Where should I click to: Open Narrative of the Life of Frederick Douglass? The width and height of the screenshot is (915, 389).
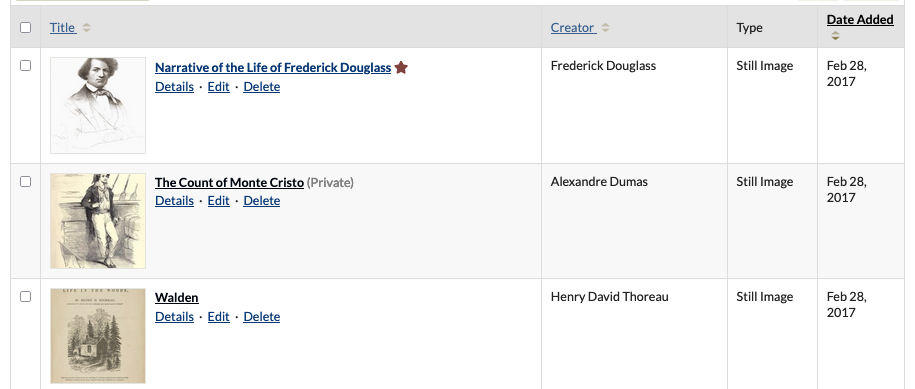[x=273, y=68]
